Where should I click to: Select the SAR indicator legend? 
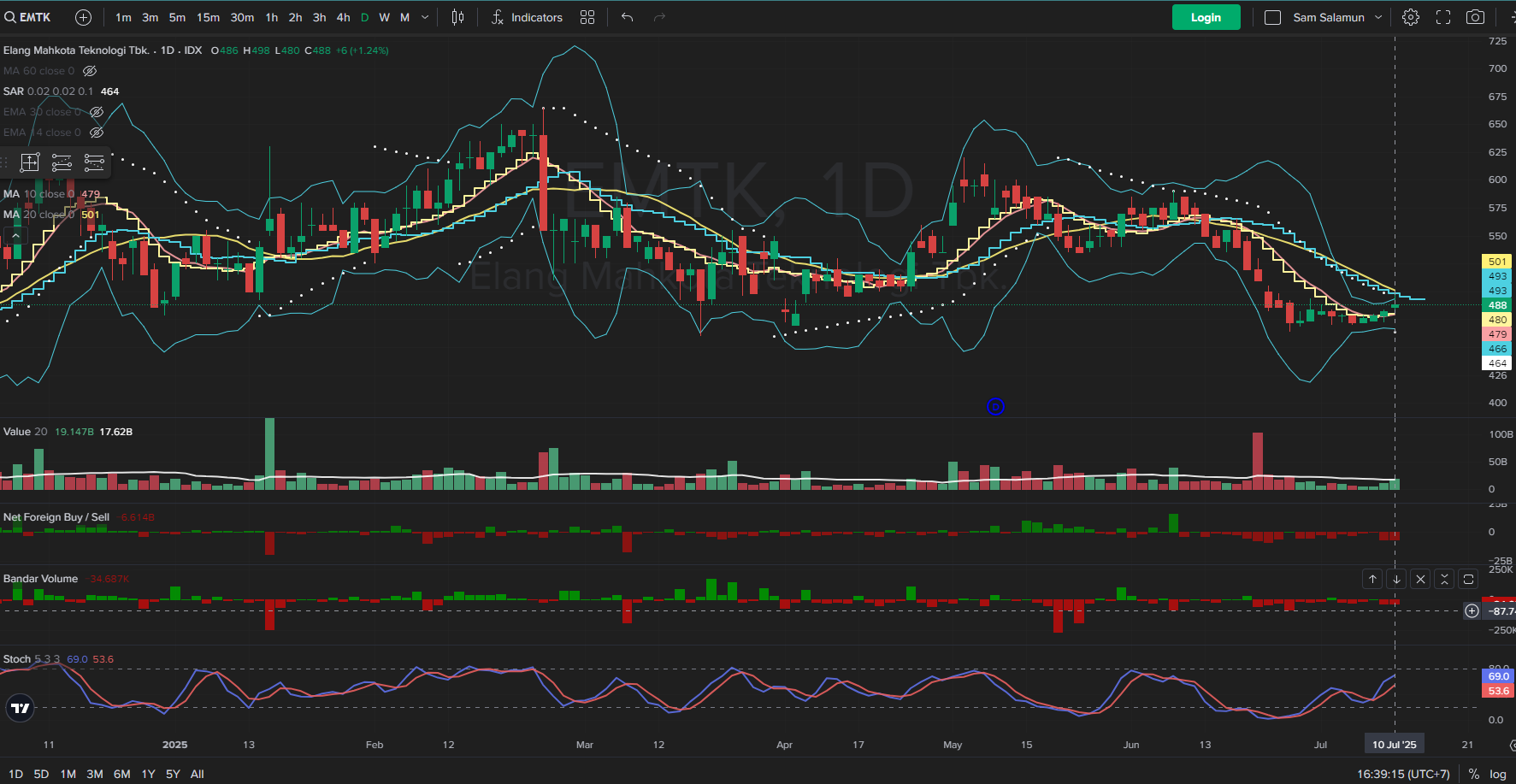[x=61, y=91]
